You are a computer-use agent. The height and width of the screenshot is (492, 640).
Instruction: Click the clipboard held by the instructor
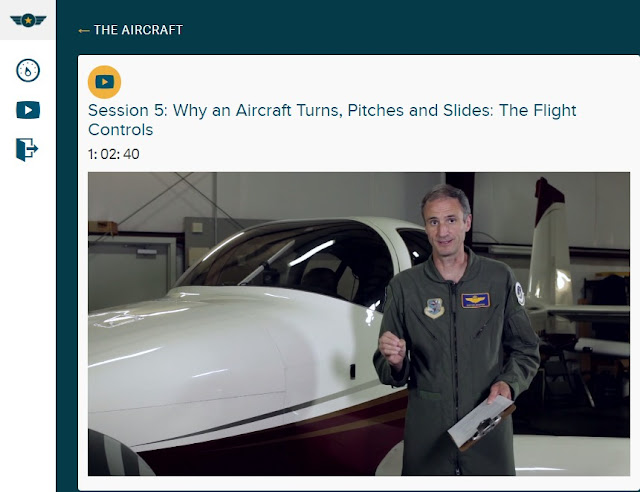482,423
